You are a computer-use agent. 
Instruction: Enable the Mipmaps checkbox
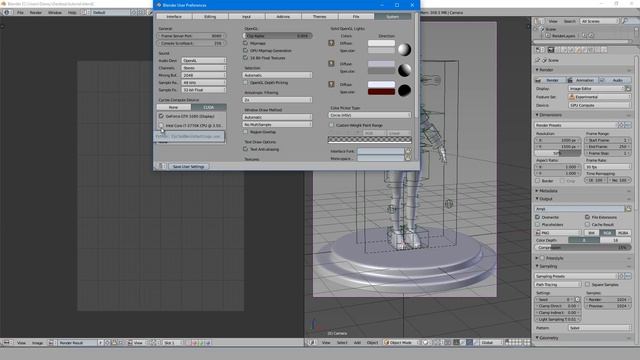tap(245, 43)
